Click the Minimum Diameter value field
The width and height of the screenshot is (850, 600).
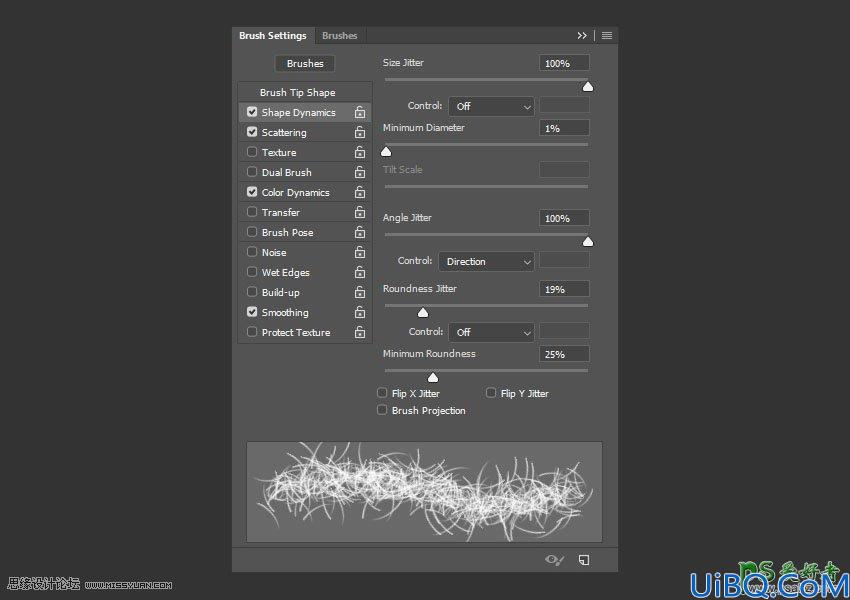click(564, 128)
